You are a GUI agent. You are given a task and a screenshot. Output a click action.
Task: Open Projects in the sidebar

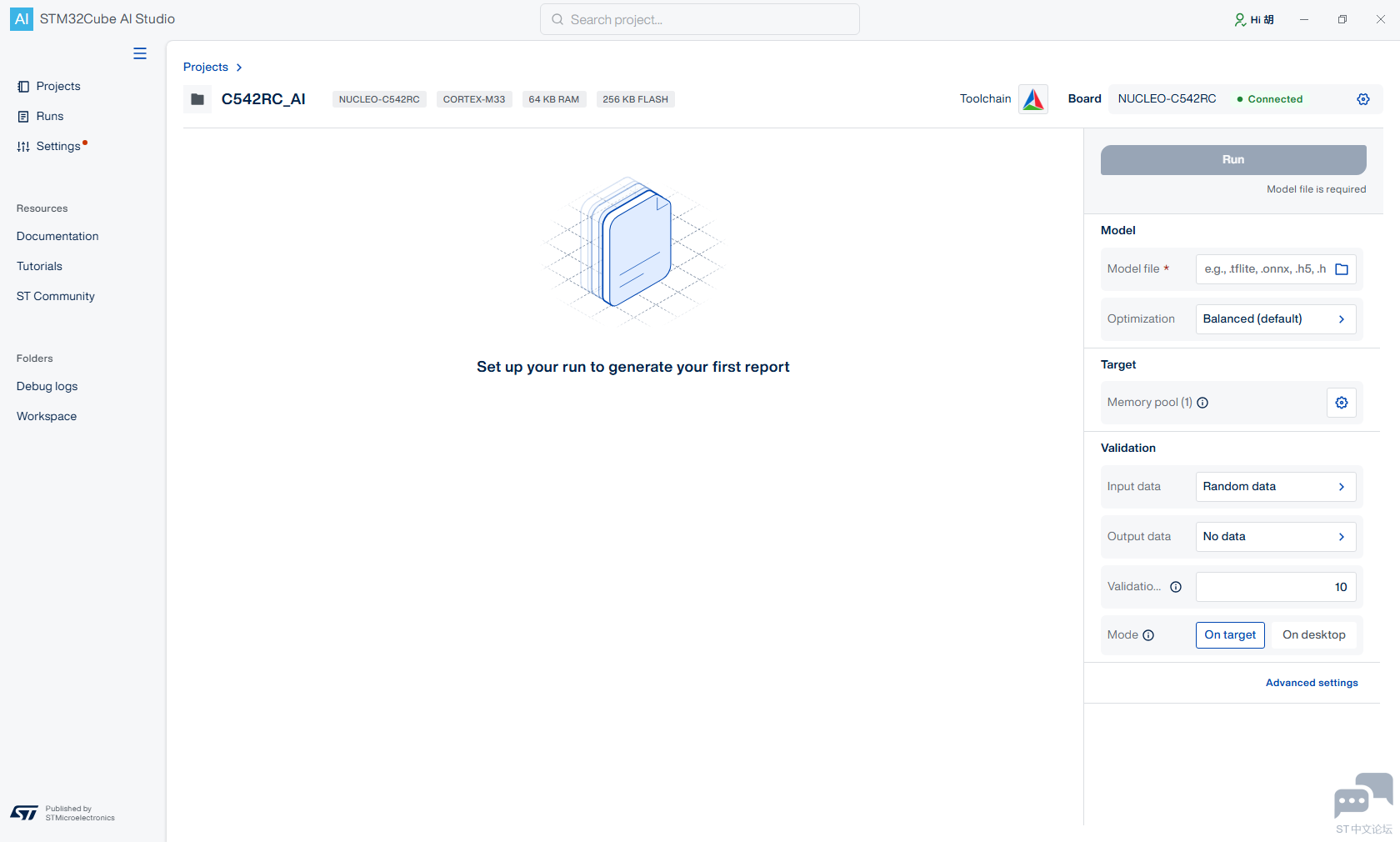(49, 87)
